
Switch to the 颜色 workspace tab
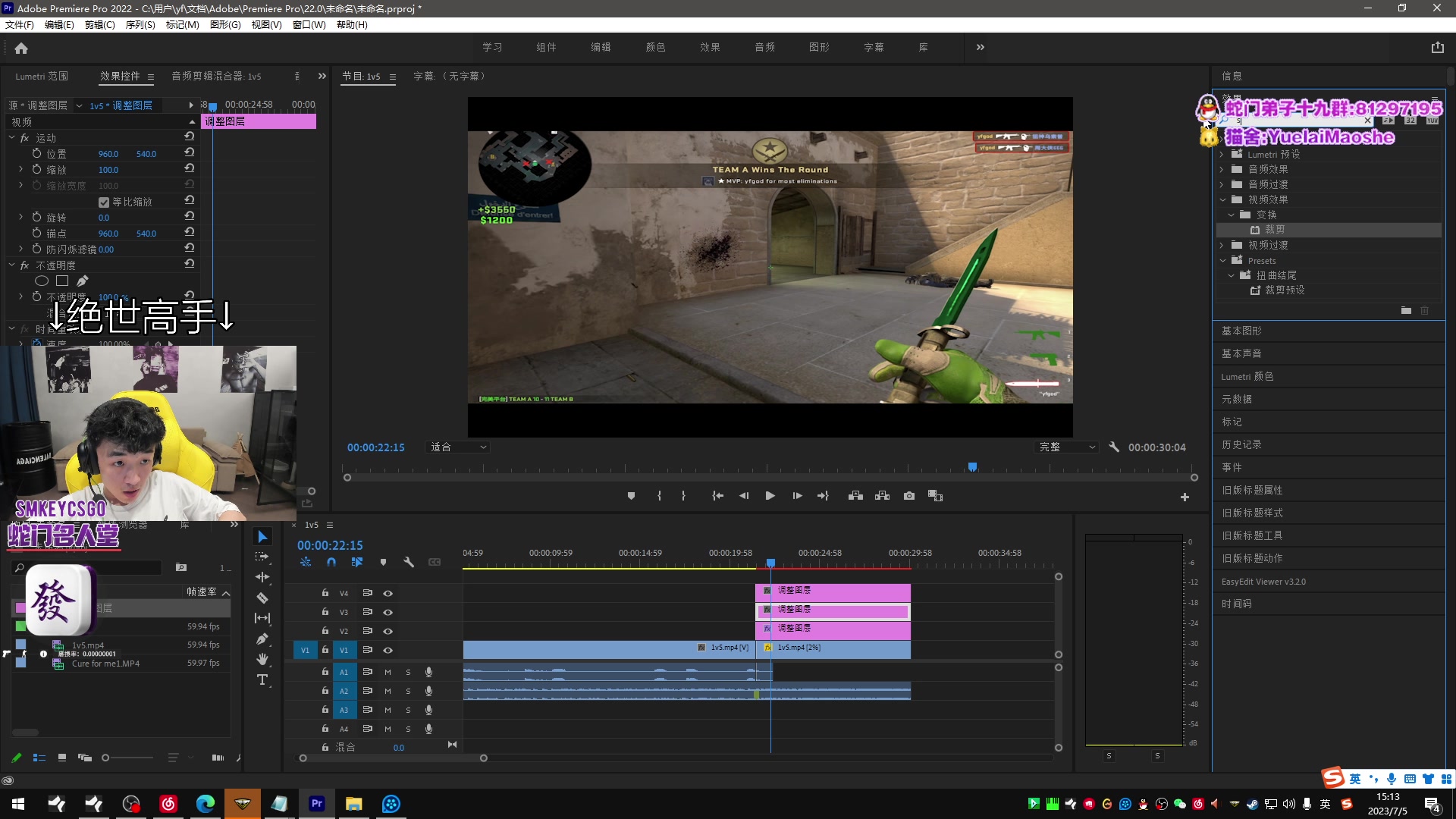tap(655, 47)
